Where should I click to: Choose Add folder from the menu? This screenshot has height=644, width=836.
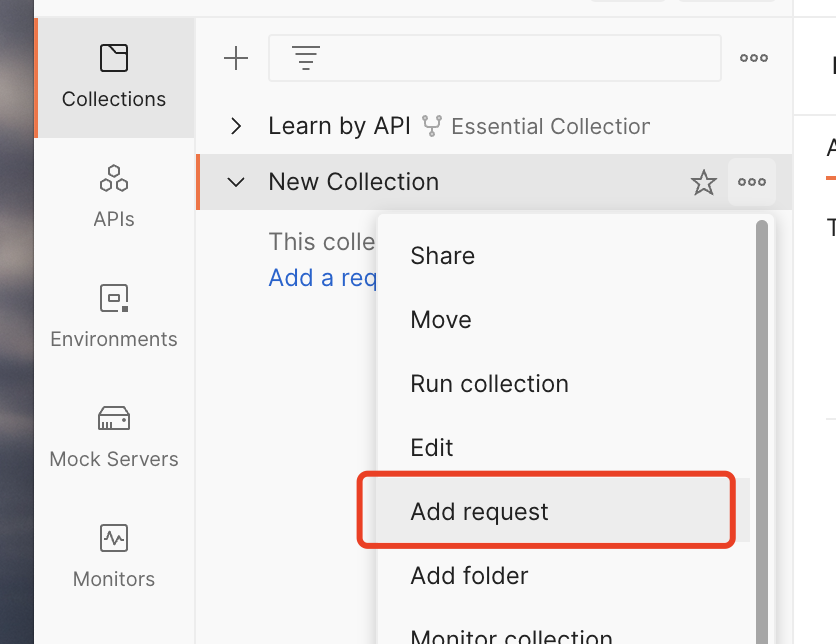click(469, 576)
